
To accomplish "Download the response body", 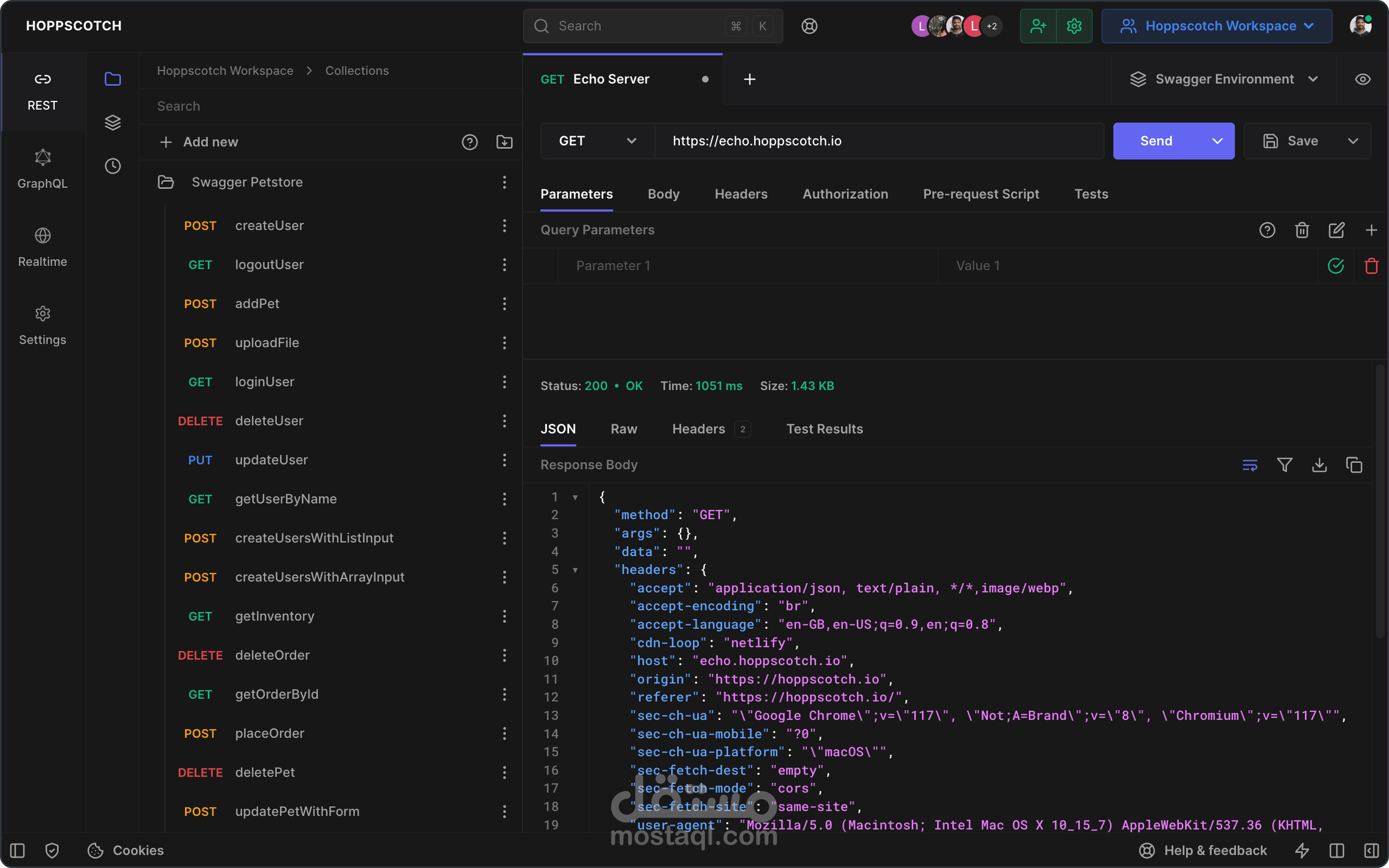I will (1320, 465).
